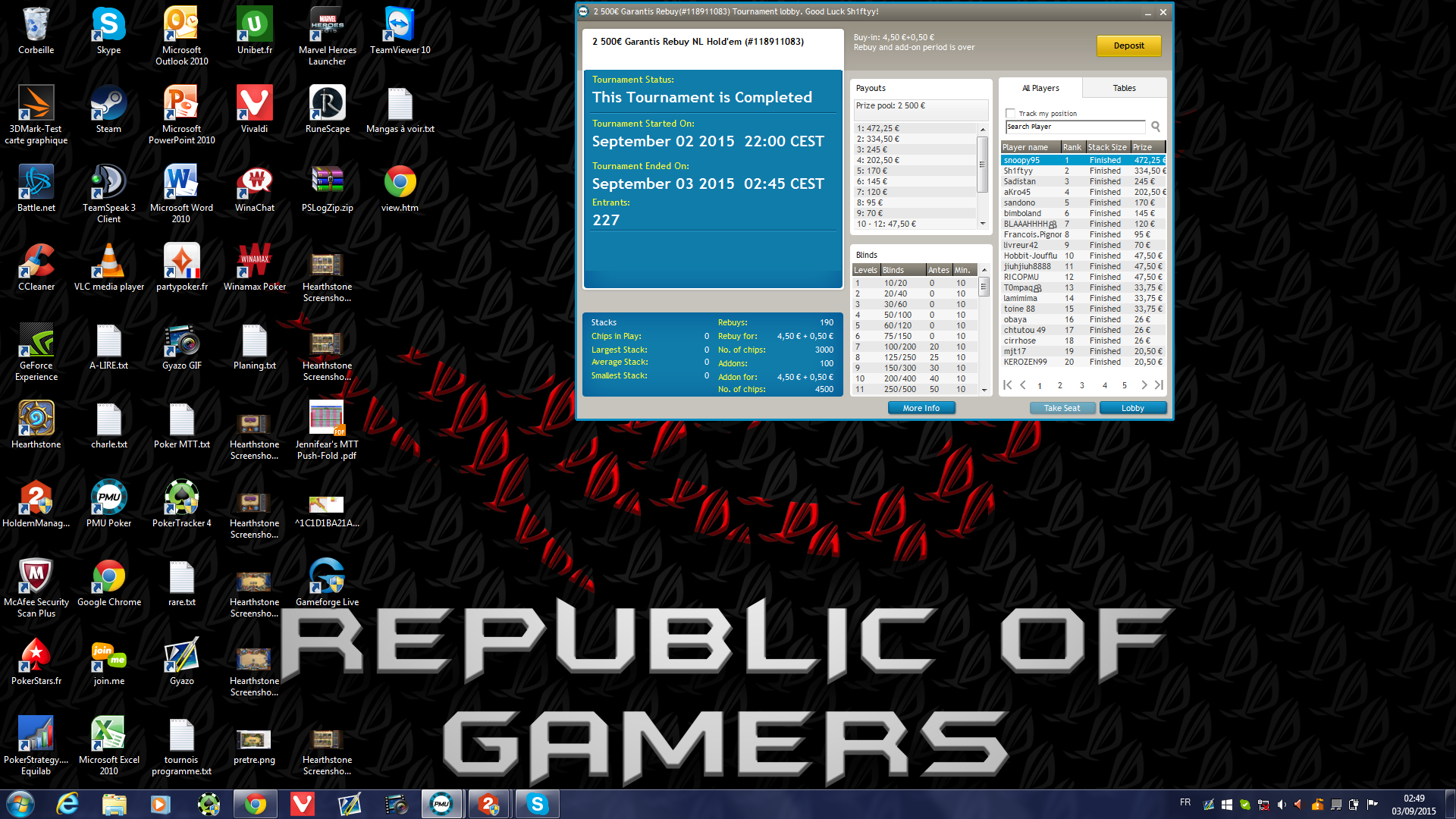Enable the Track my position checkbox
The width and height of the screenshot is (1456, 819).
tap(1010, 114)
